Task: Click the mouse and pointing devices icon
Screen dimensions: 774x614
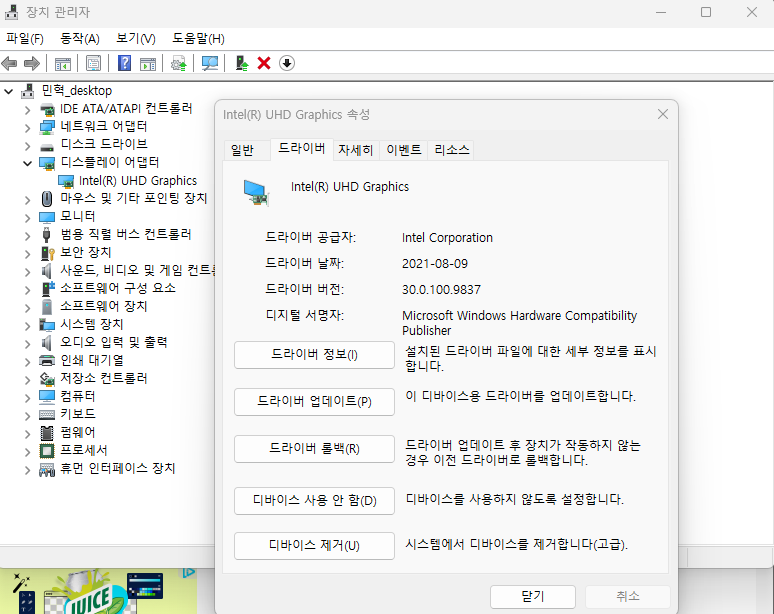Action: click(47, 199)
